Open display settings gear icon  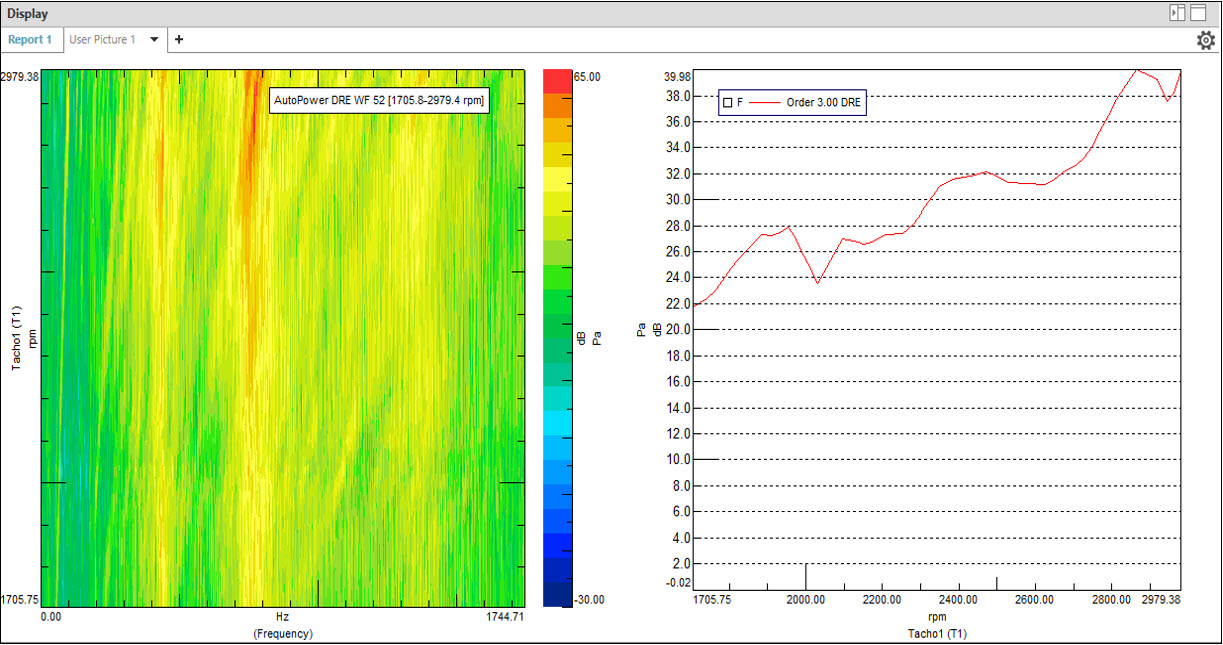(1206, 40)
